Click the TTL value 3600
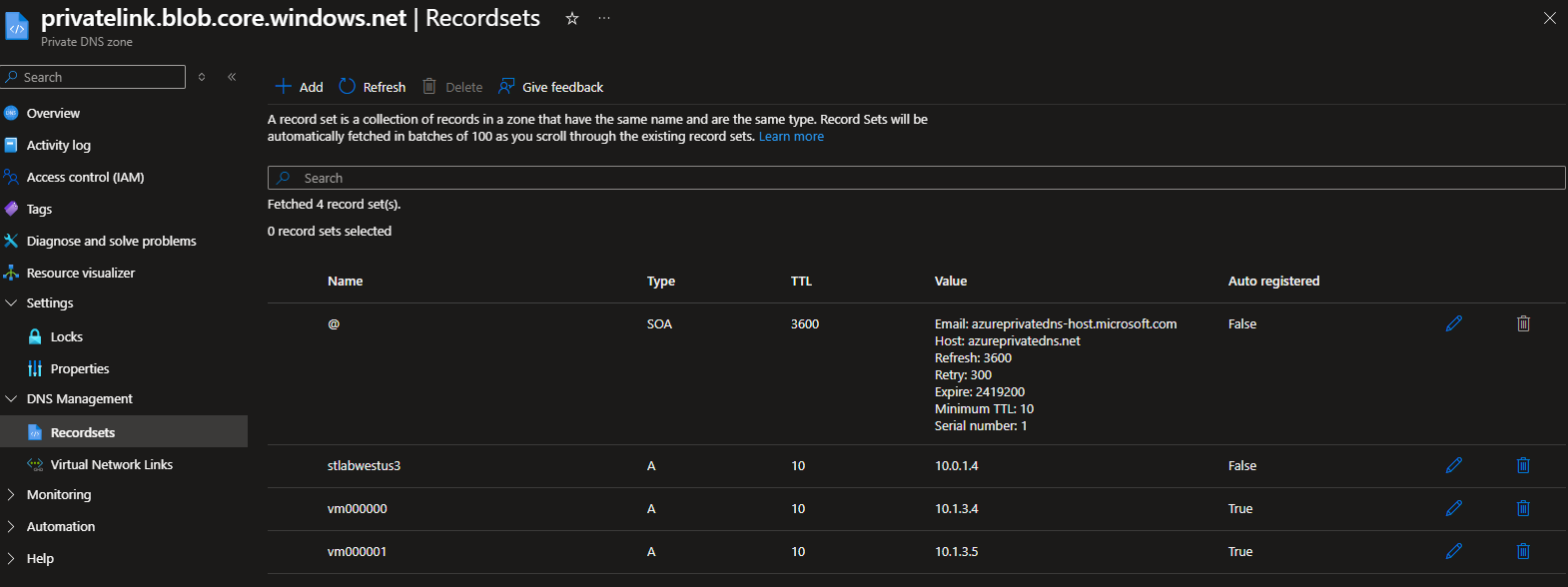The height and width of the screenshot is (587, 1568). [805, 323]
